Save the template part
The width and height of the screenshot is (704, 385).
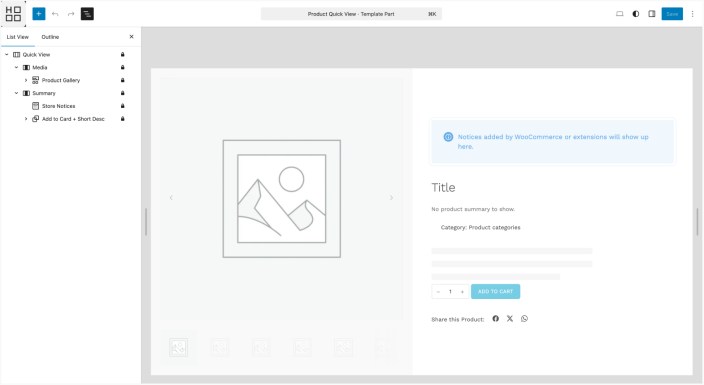(672, 14)
